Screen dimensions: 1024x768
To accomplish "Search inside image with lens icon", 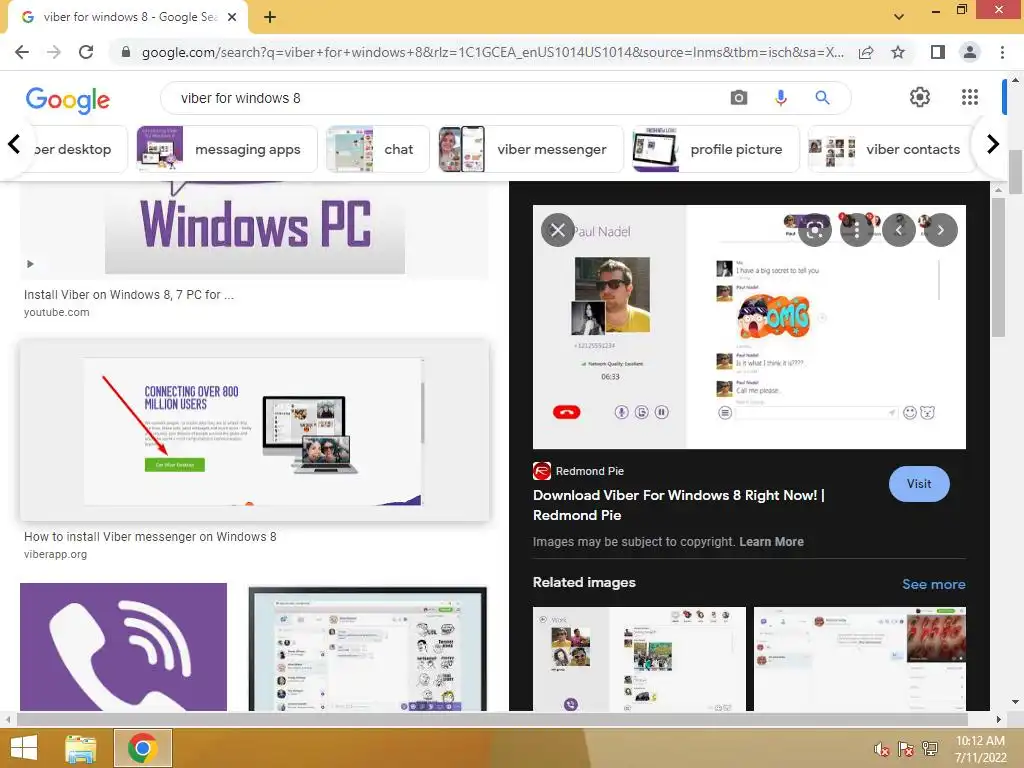I will (815, 230).
